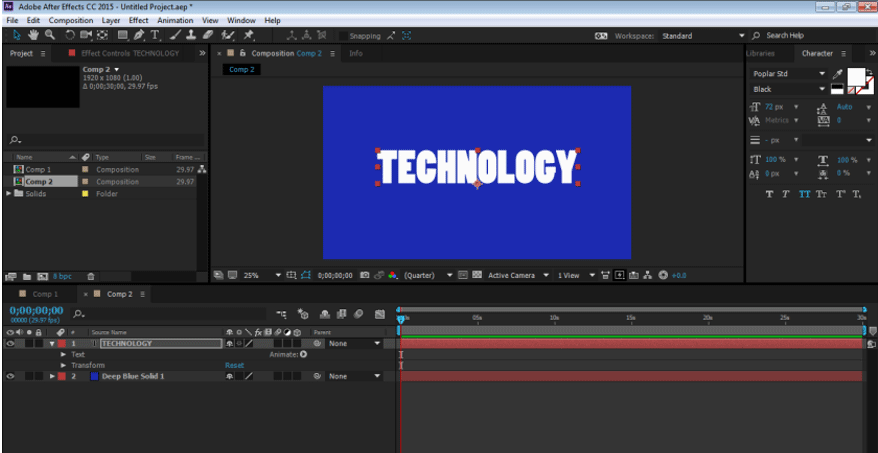This screenshot has width=878, height=453.
Task: Expand the Deep Blue Solid 1 layer
Action: pos(52,376)
